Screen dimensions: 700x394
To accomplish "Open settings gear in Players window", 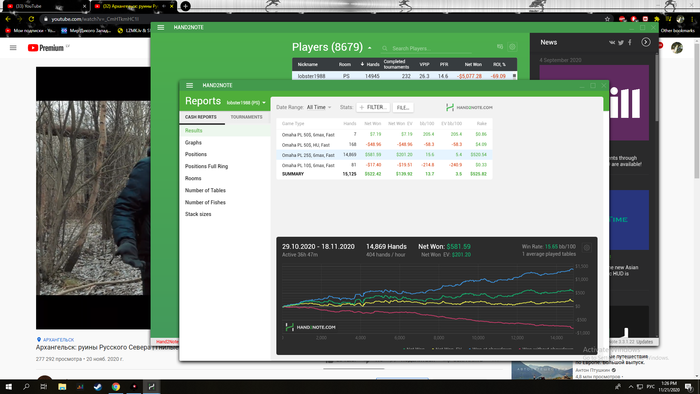I will (512, 47).
